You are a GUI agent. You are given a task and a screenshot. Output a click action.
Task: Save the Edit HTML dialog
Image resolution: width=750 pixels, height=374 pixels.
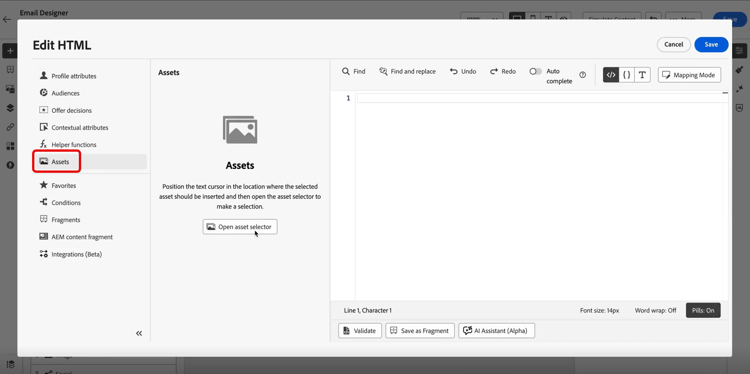click(711, 44)
